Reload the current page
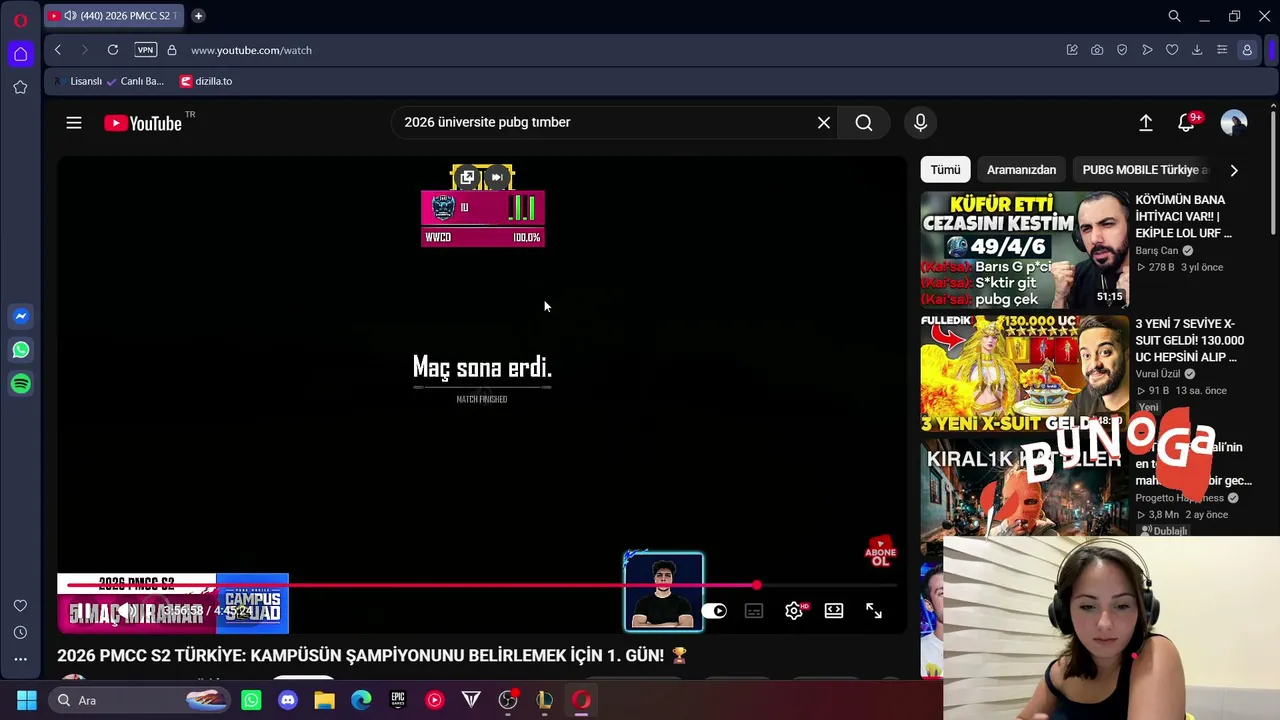 pyautogui.click(x=113, y=50)
